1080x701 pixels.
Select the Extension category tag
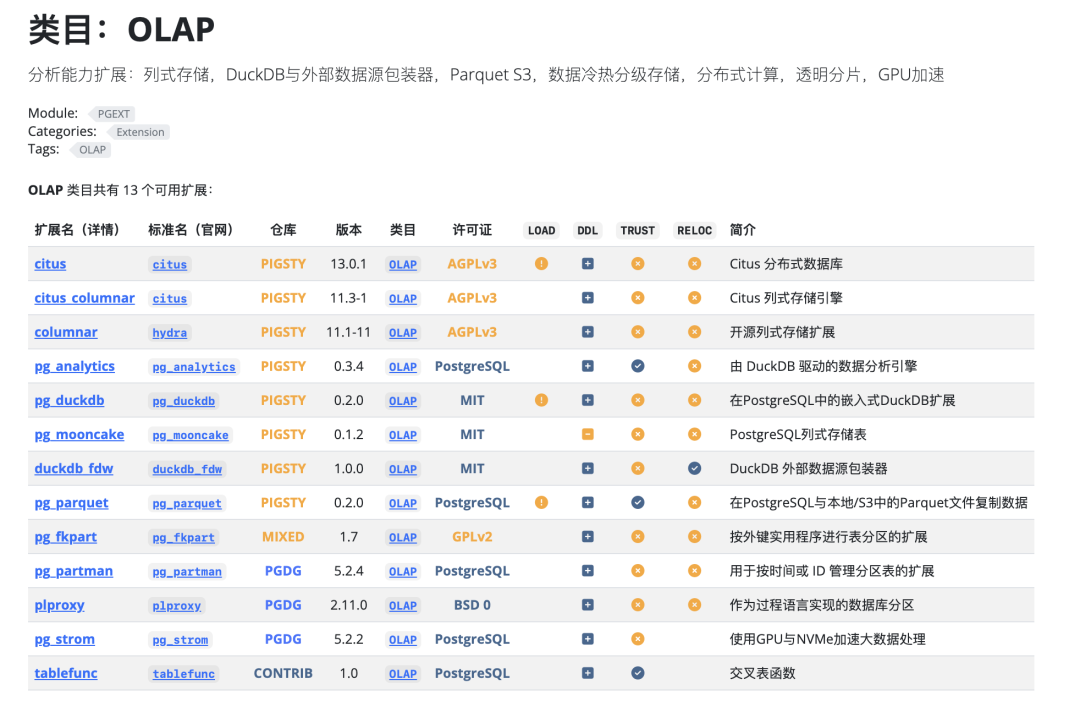pos(139,132)
